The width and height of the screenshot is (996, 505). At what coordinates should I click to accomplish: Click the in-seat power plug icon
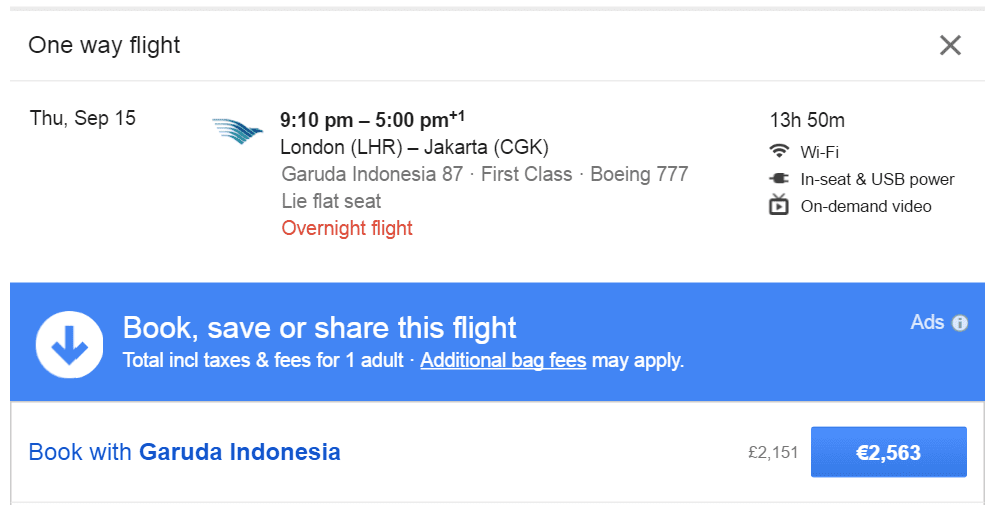point(779,179)
